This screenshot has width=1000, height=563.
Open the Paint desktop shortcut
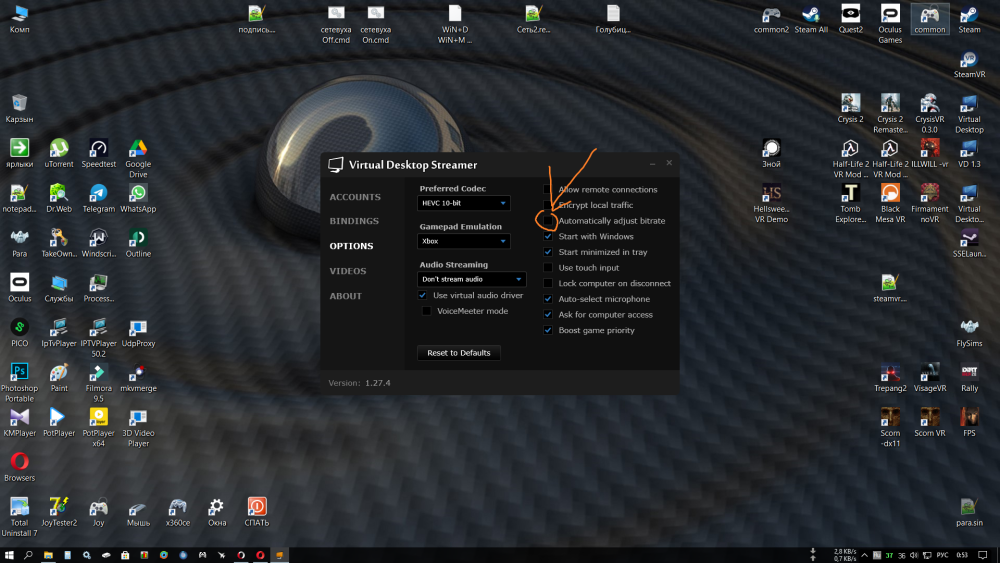tap(59, 377)
